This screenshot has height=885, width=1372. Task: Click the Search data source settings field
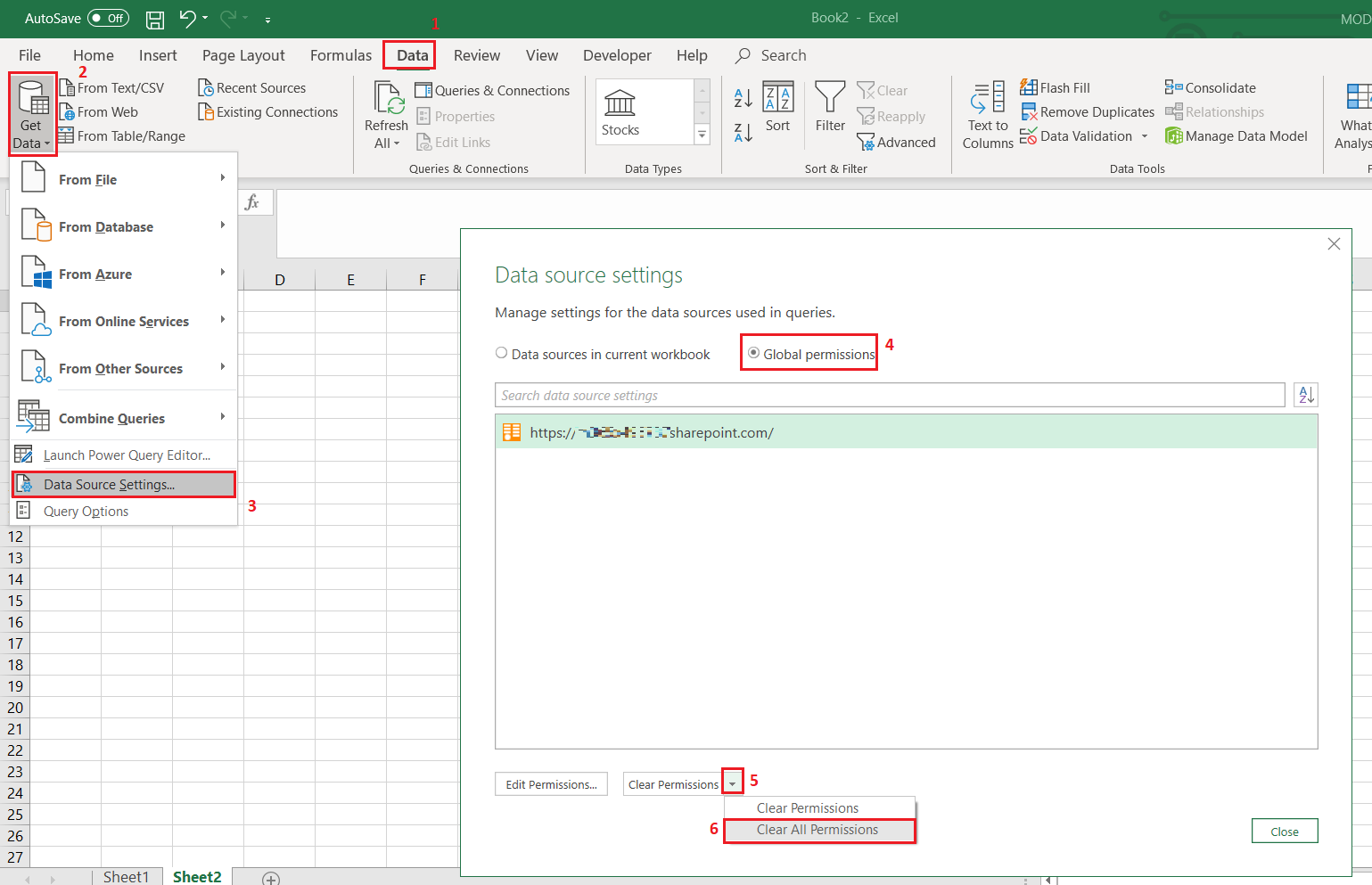889,395
